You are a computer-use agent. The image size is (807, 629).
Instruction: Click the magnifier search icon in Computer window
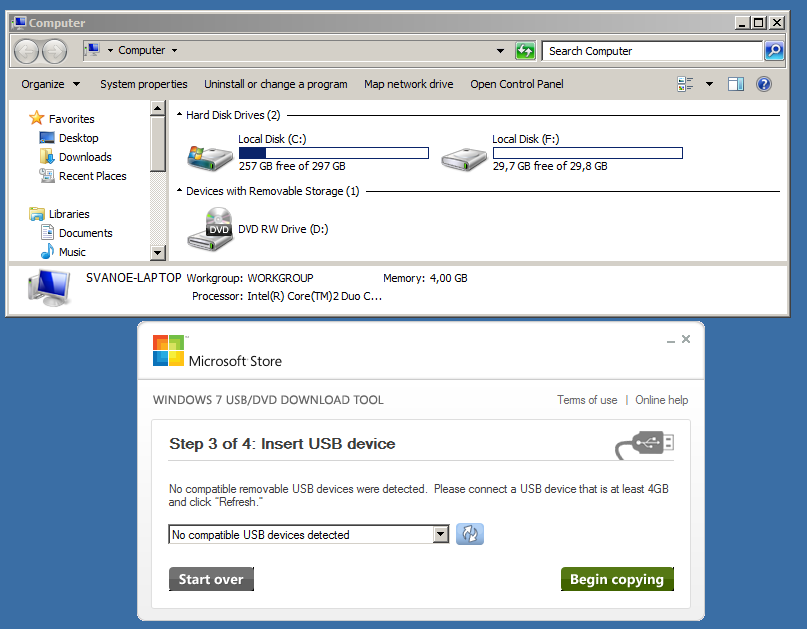tap(774, 50)
